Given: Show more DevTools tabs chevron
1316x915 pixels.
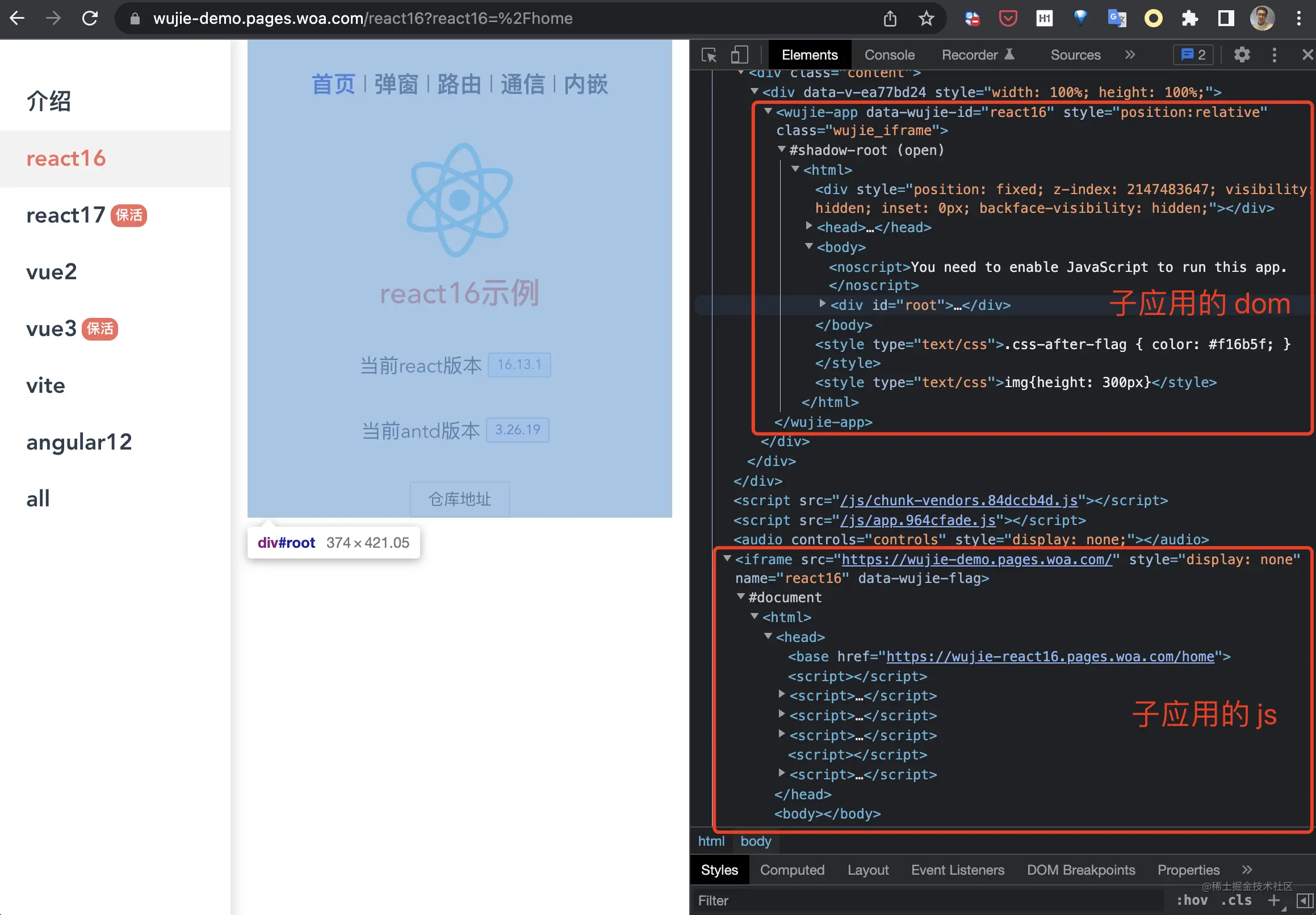Looking at the screenshot, I should pyautogui.click(x=1129, y=55).
